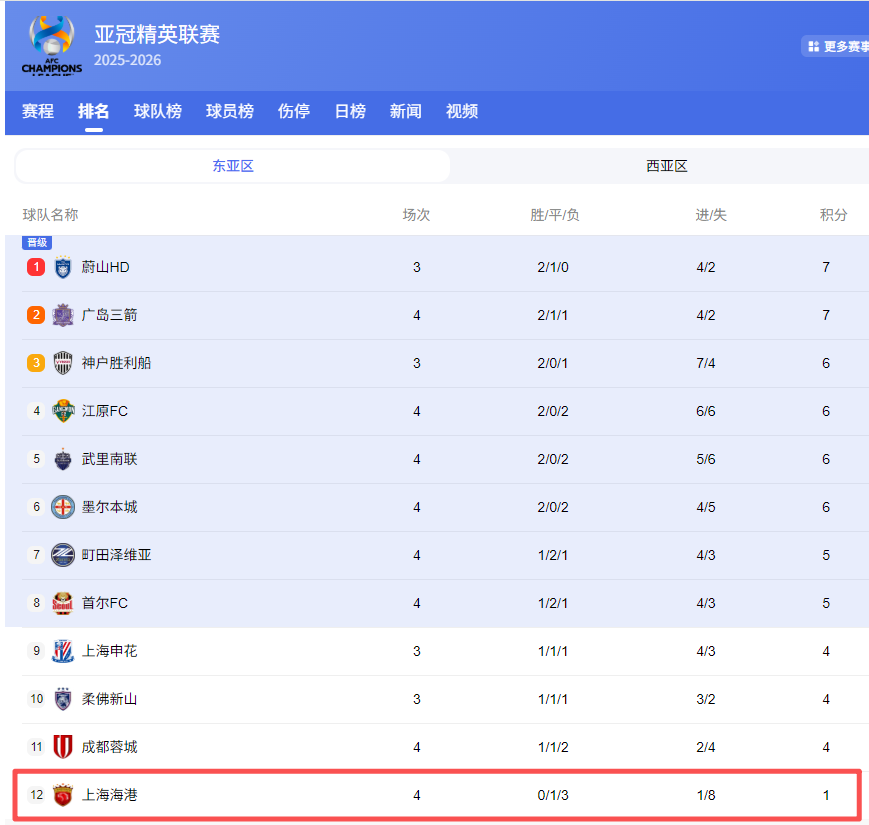869x825 pixels.
Task: Click the yellow rank 3 badge
Action: coord(36,363)
